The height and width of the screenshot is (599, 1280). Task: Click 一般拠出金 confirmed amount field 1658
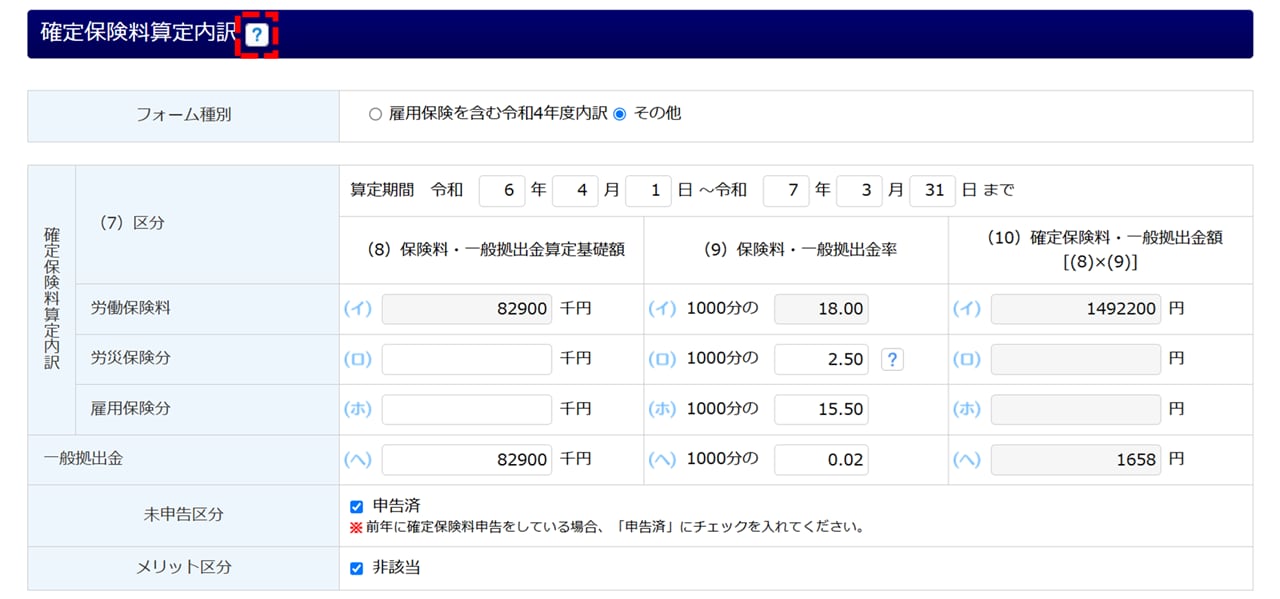coord(1076,460)
